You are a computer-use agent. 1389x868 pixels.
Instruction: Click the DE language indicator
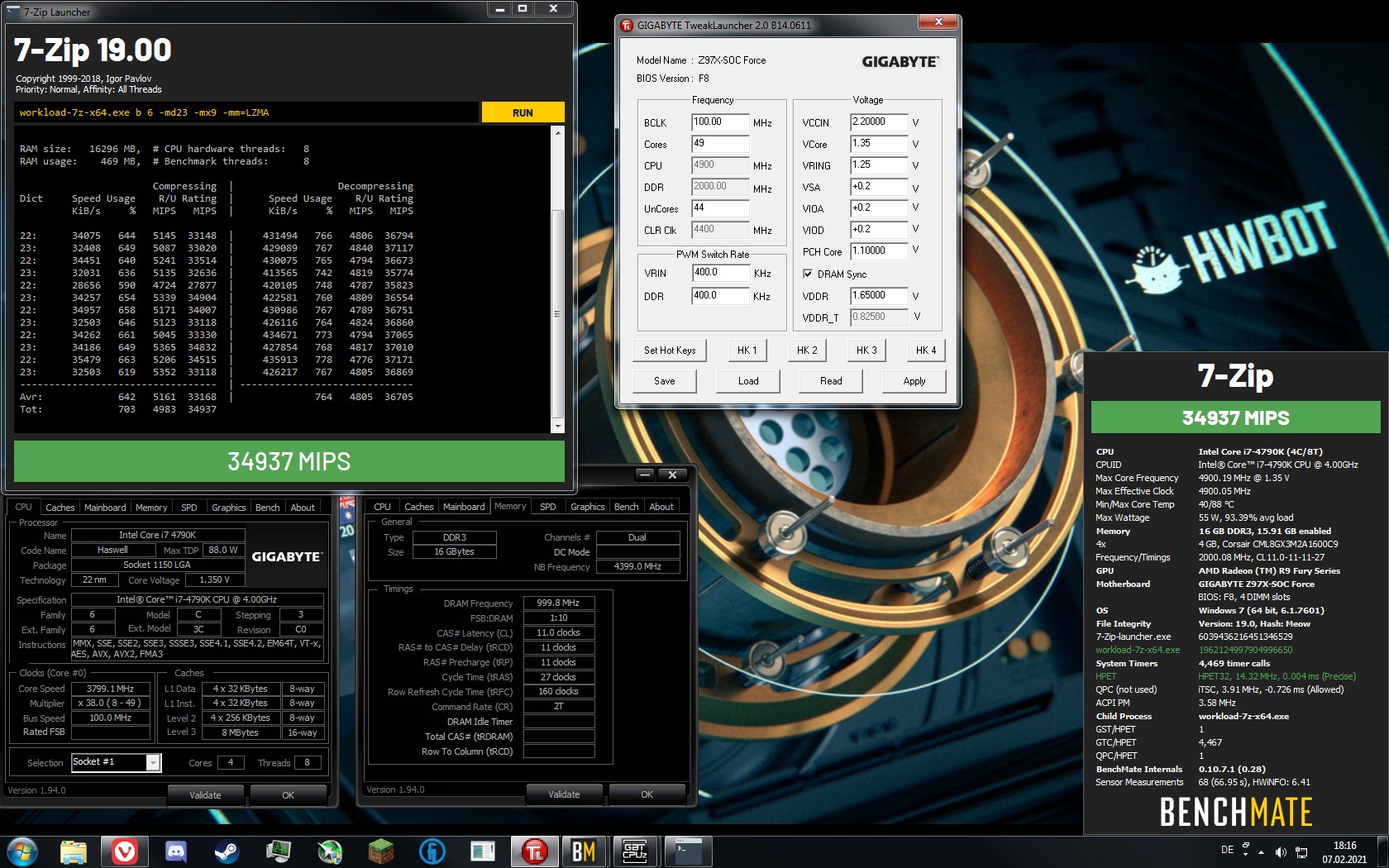(1227, 850)
